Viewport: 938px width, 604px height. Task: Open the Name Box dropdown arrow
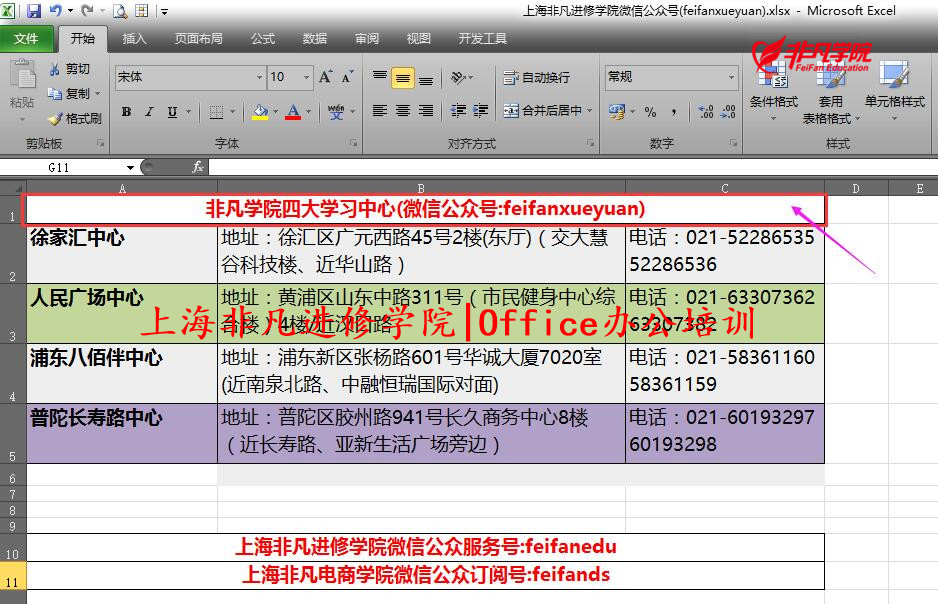tap(130, 167)
